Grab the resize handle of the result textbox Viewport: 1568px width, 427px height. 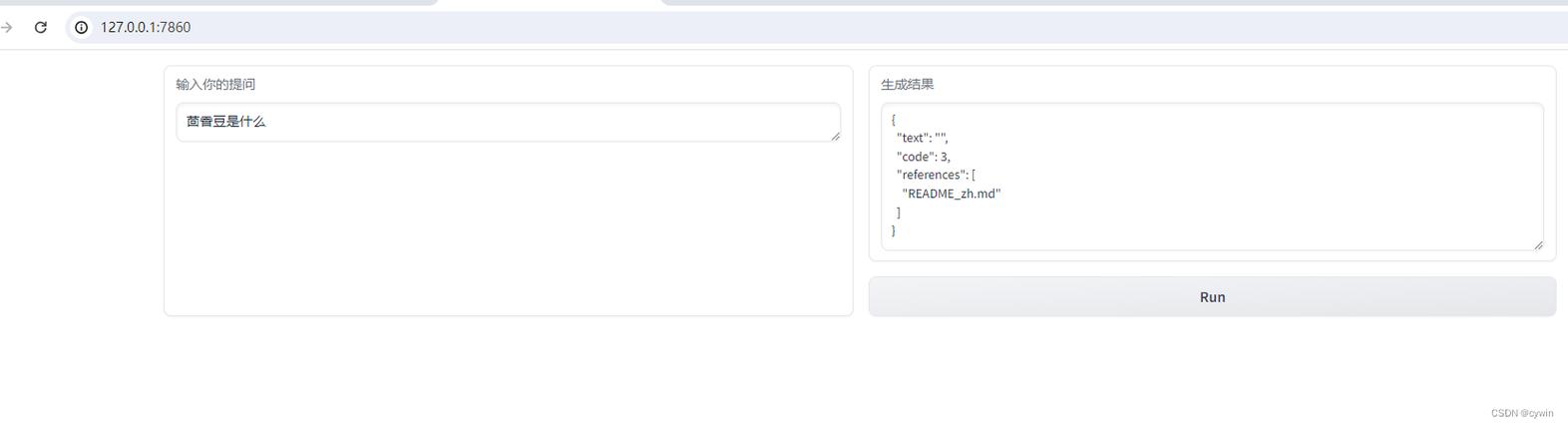tap(1538, 244)
